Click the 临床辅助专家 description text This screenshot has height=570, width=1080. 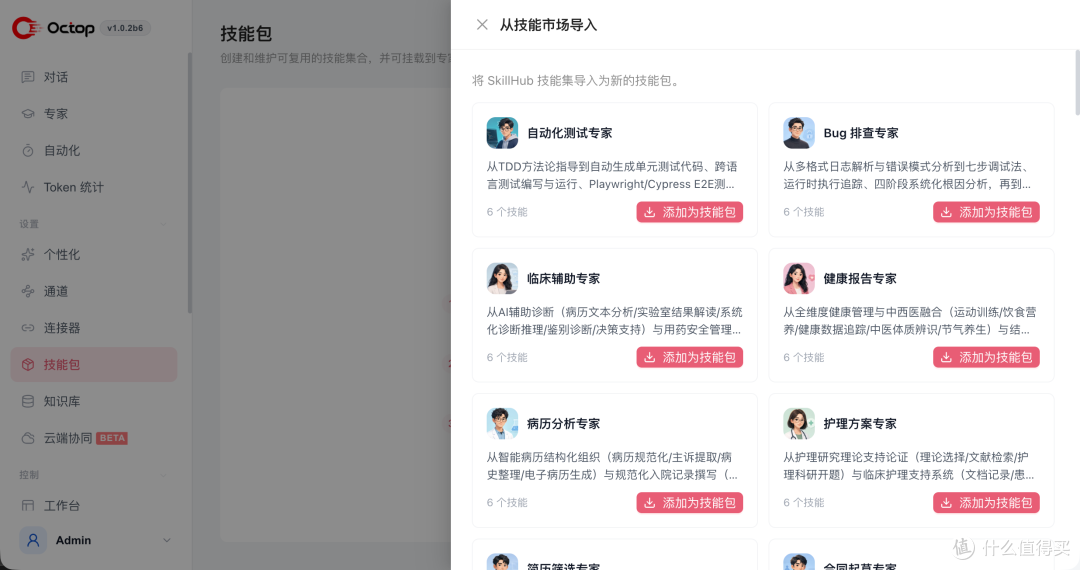coord(614,321)
